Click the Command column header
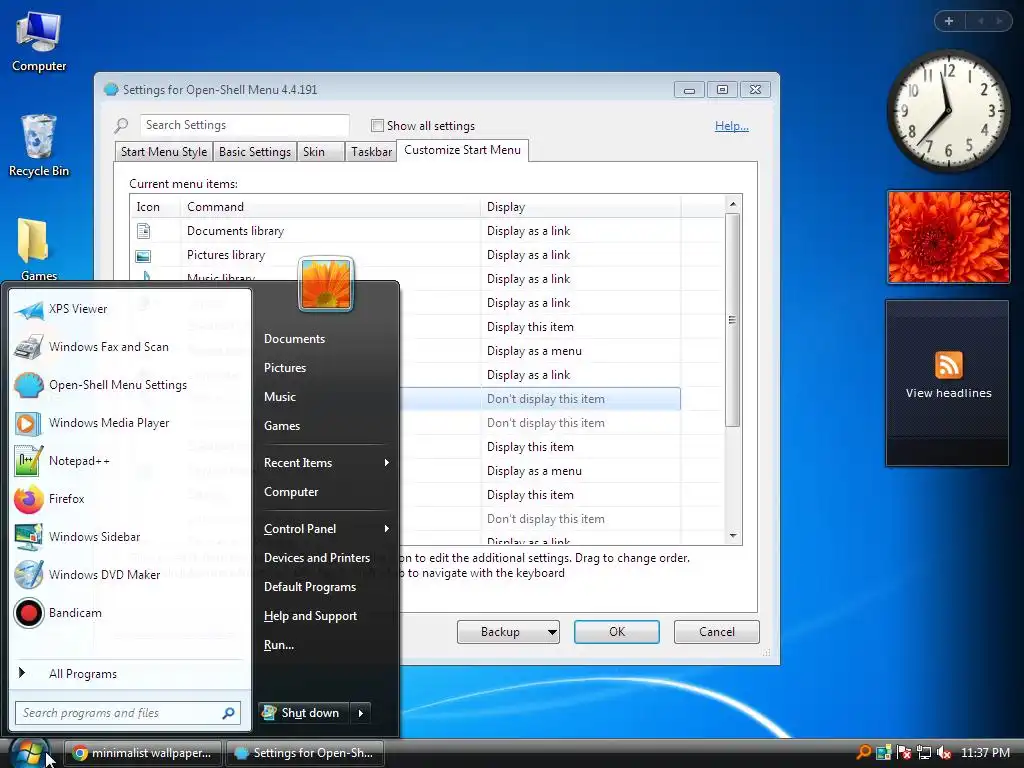 click(x=330, y=207)
